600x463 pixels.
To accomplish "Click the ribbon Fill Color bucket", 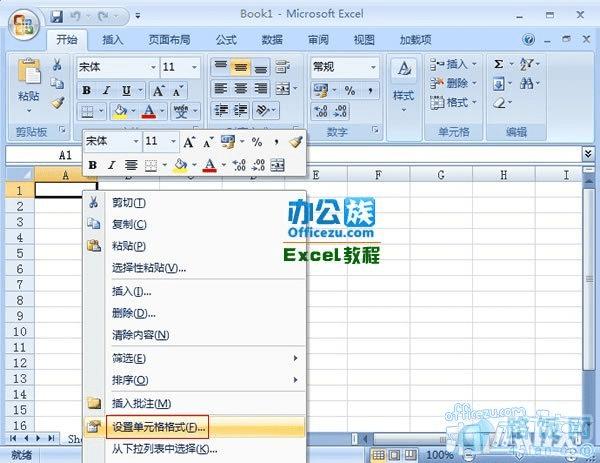I will tap(120, 111).
